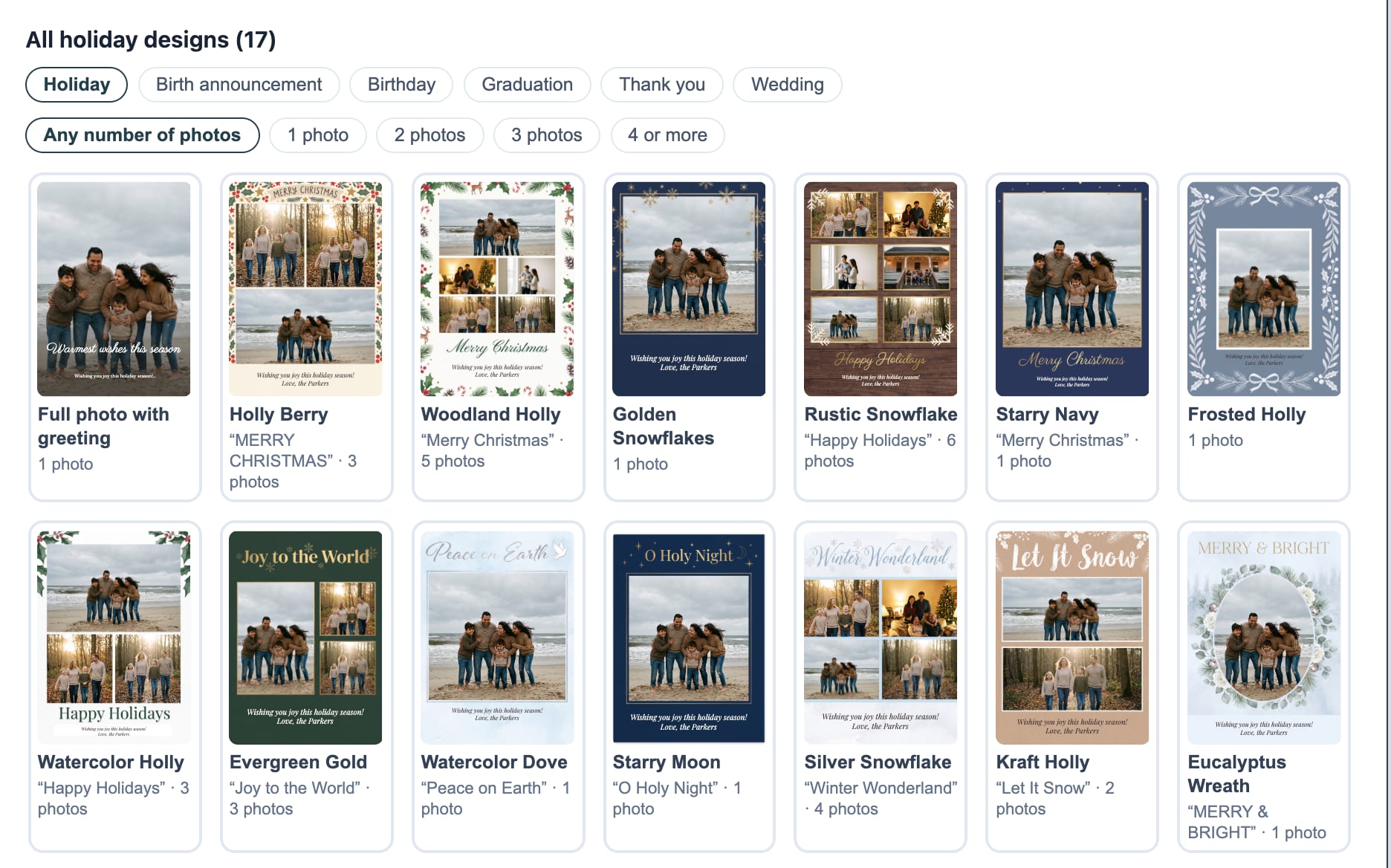Open the Watercolor Holly card thumbnail
This screenshot has width=1391, height=868.
click(x=114, y=638)
